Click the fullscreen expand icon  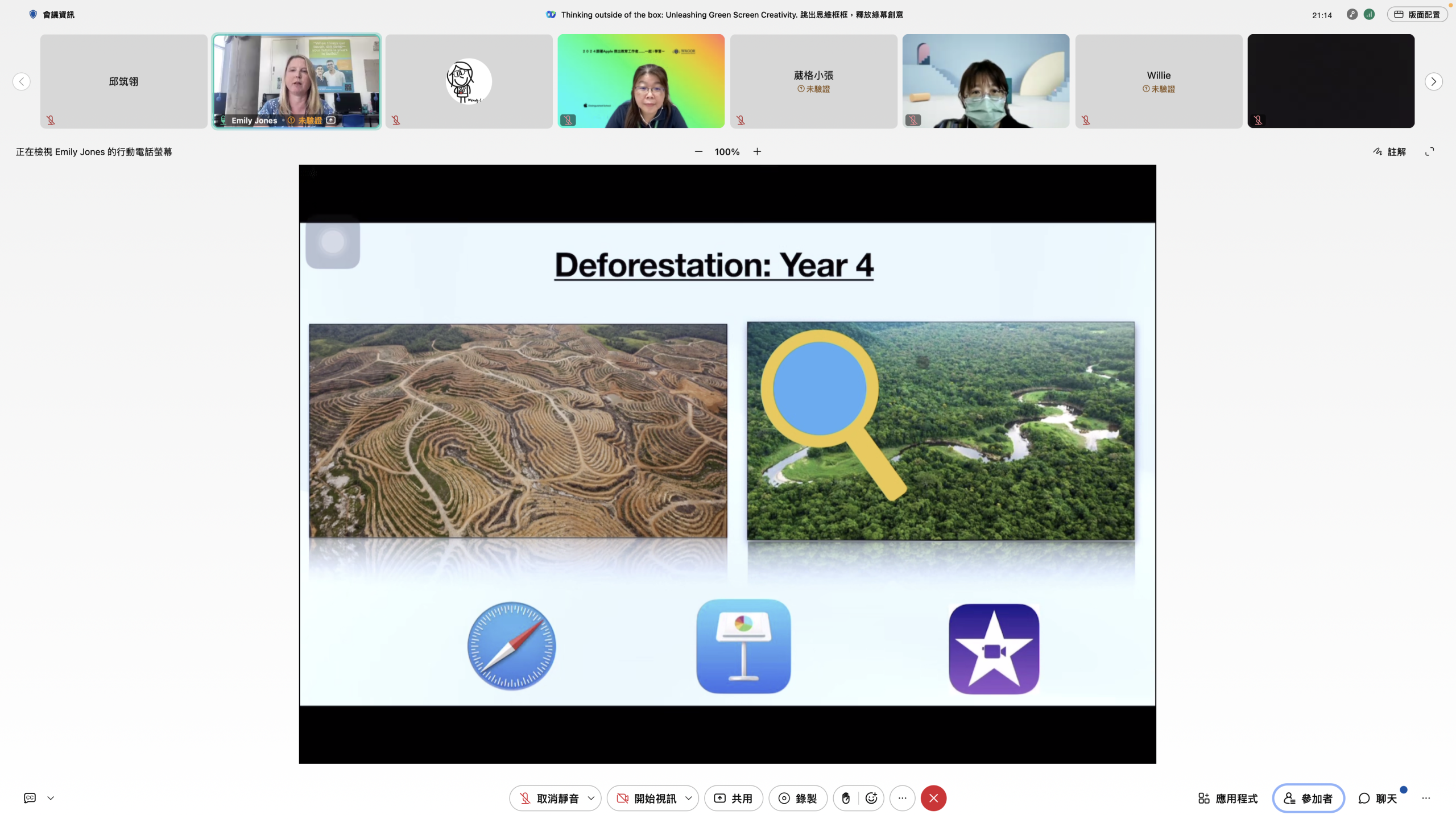1429,151
